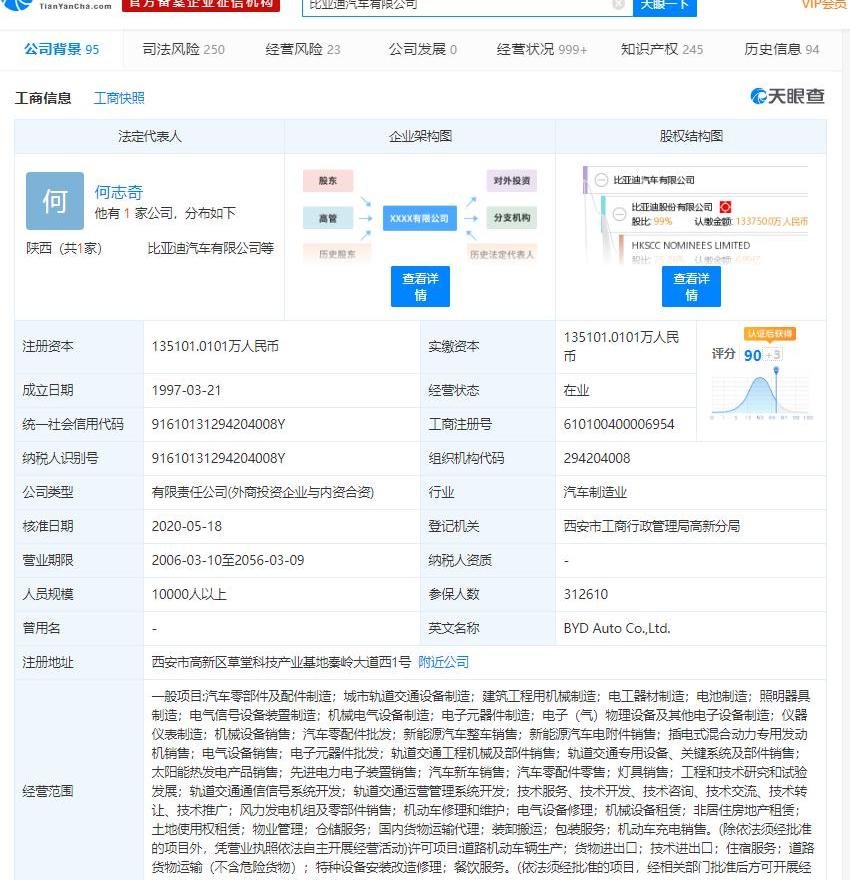
Task: Click the founding date 1997-03-21
Action: pos(186,390)
